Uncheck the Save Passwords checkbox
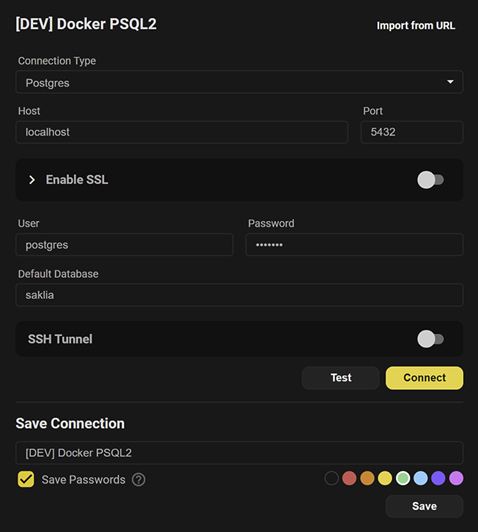This screenshot has width=478, height=532. tap(26, 479)
